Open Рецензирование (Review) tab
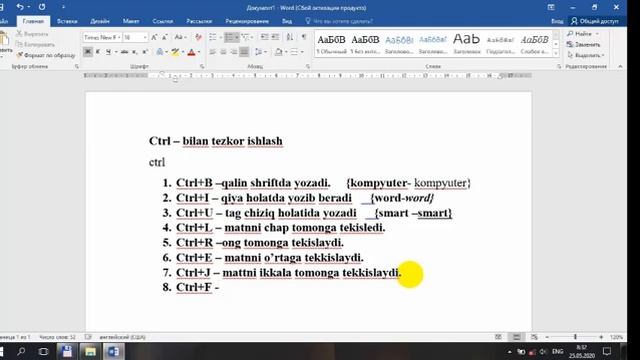Viewport: 640px width, 360px height. (x=247, y=21)
